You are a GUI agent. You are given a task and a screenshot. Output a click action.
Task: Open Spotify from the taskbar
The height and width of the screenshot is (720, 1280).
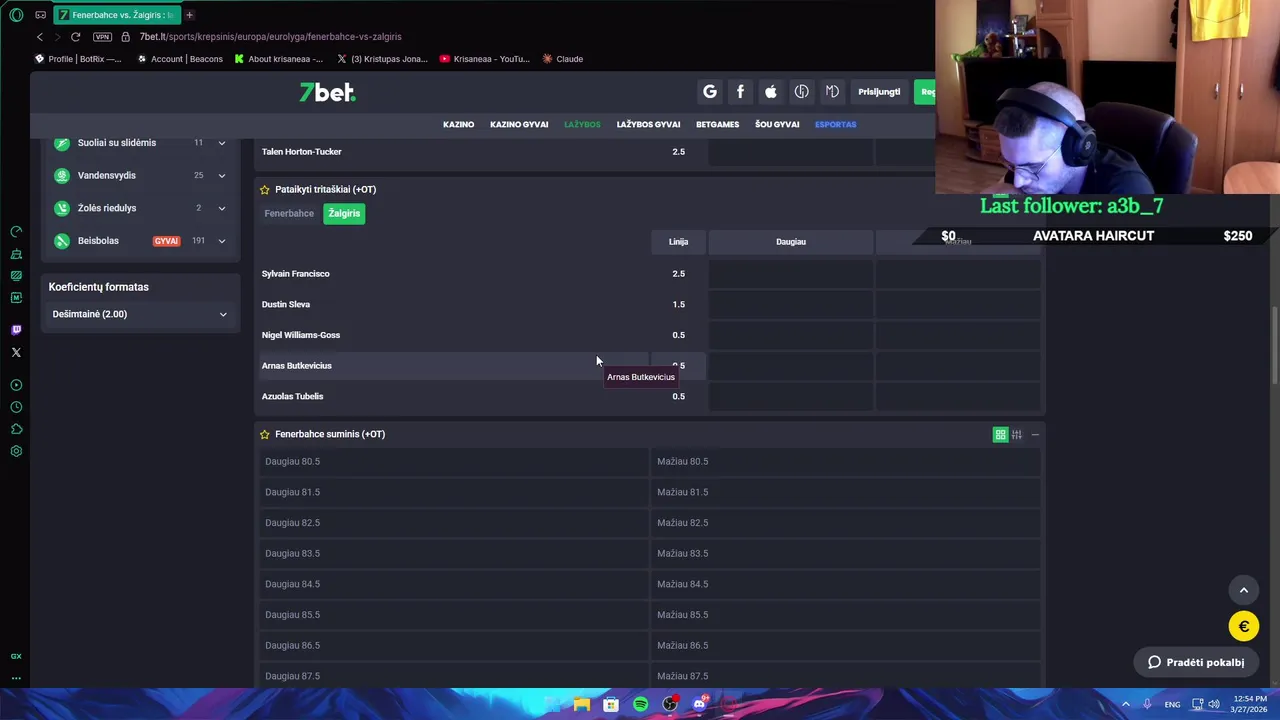tap(641, 704)
